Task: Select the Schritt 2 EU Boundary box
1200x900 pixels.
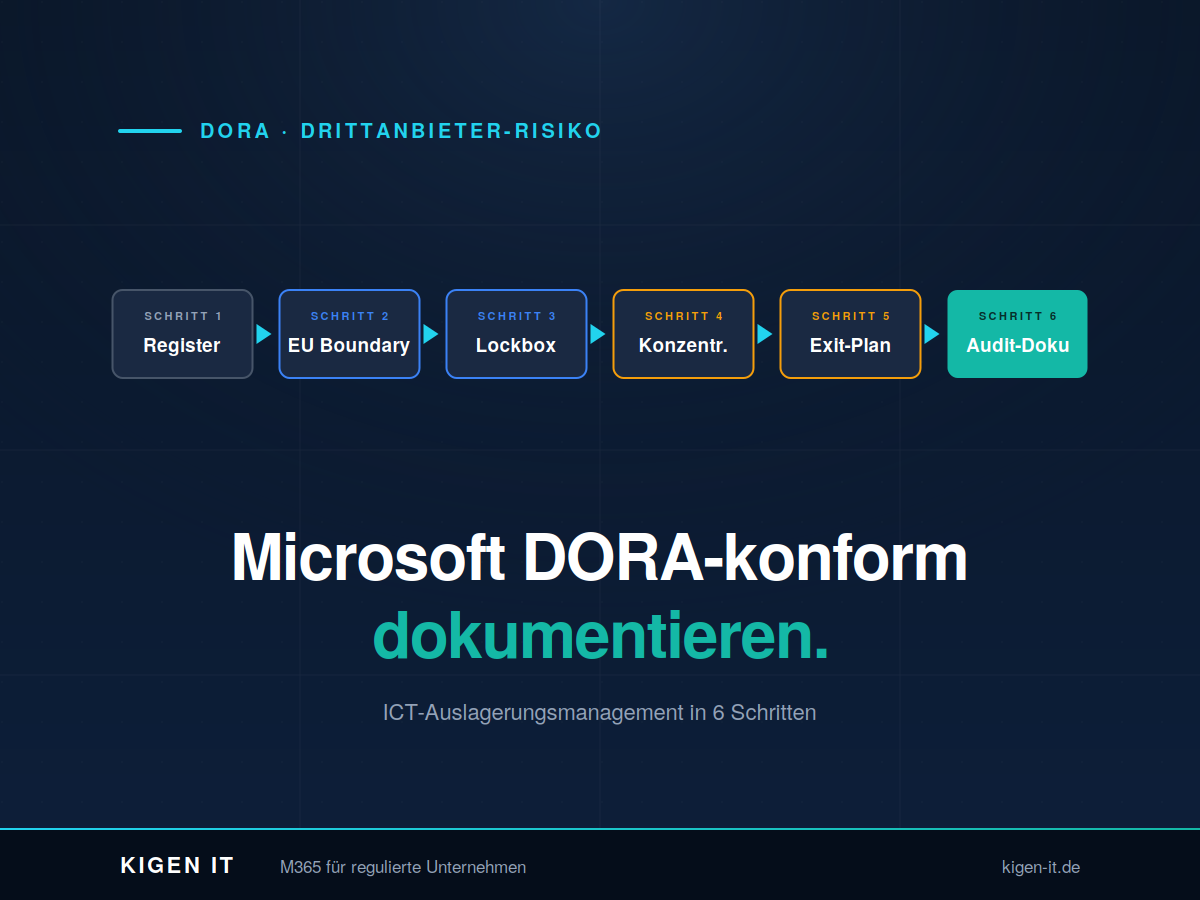Action: [349, 334]
